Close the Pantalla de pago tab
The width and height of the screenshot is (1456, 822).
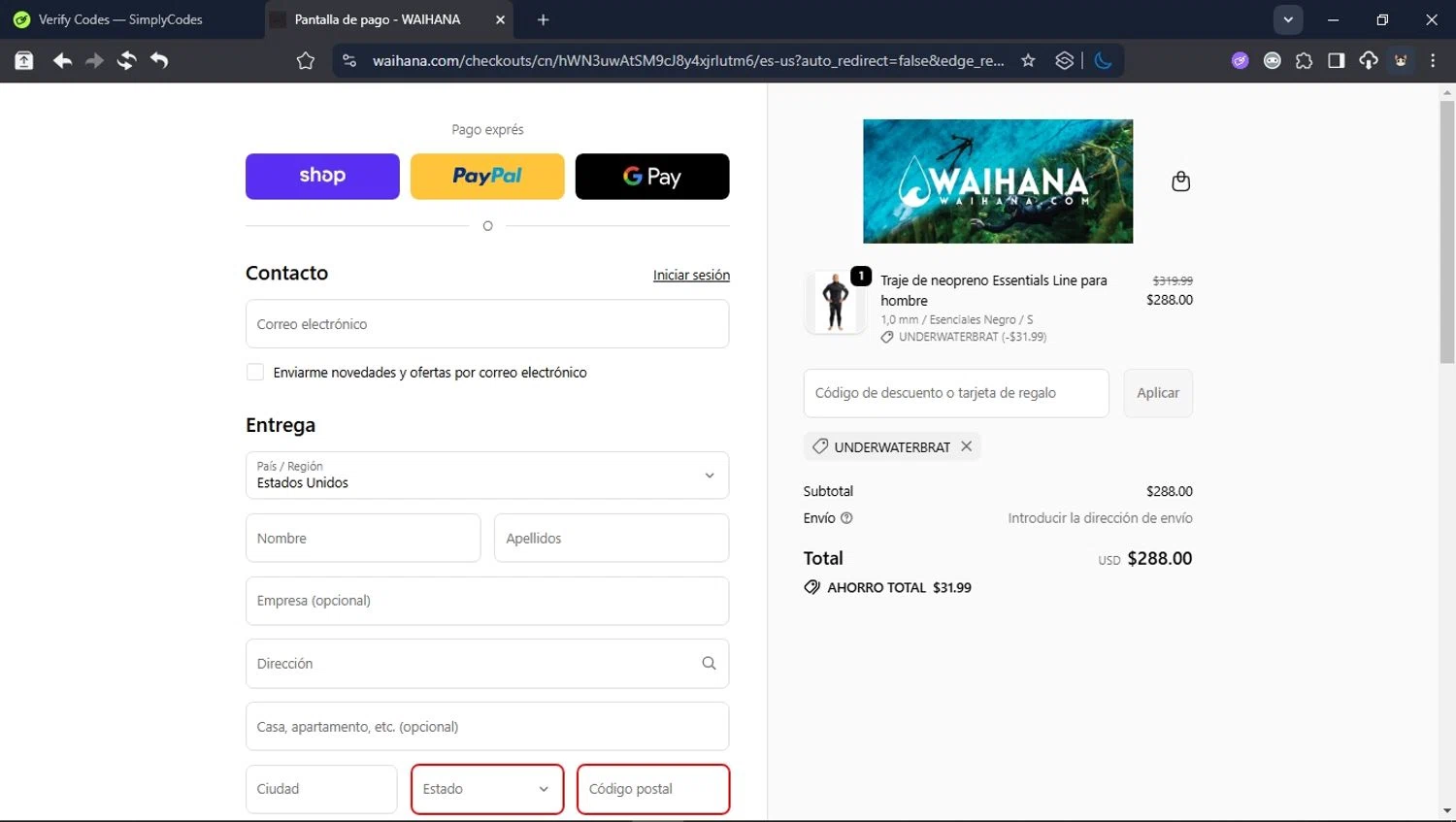[500, 19]
